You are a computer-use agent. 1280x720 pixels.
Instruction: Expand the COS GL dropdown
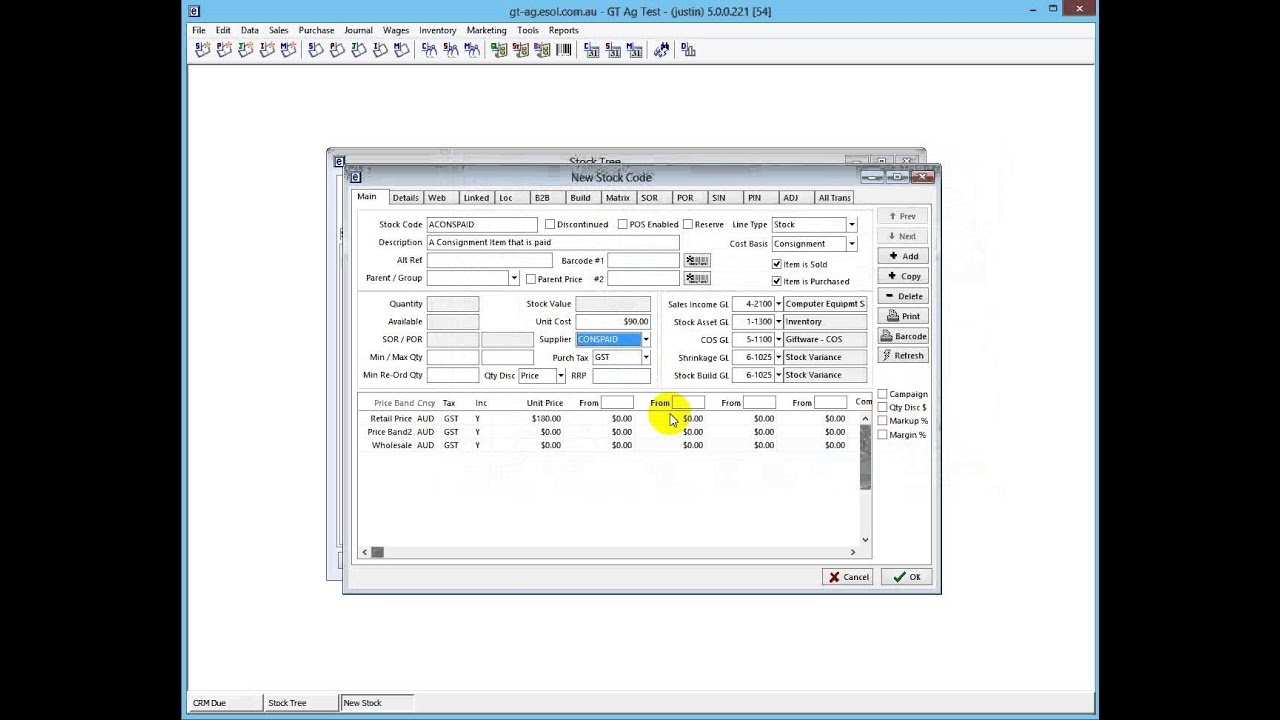point(778,340)
